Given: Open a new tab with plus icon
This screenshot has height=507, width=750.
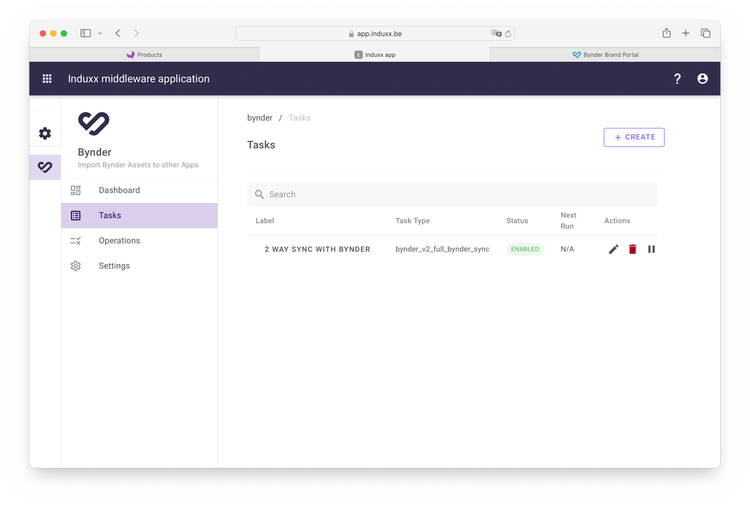Looking at the screenshot, I should (685, 33).
